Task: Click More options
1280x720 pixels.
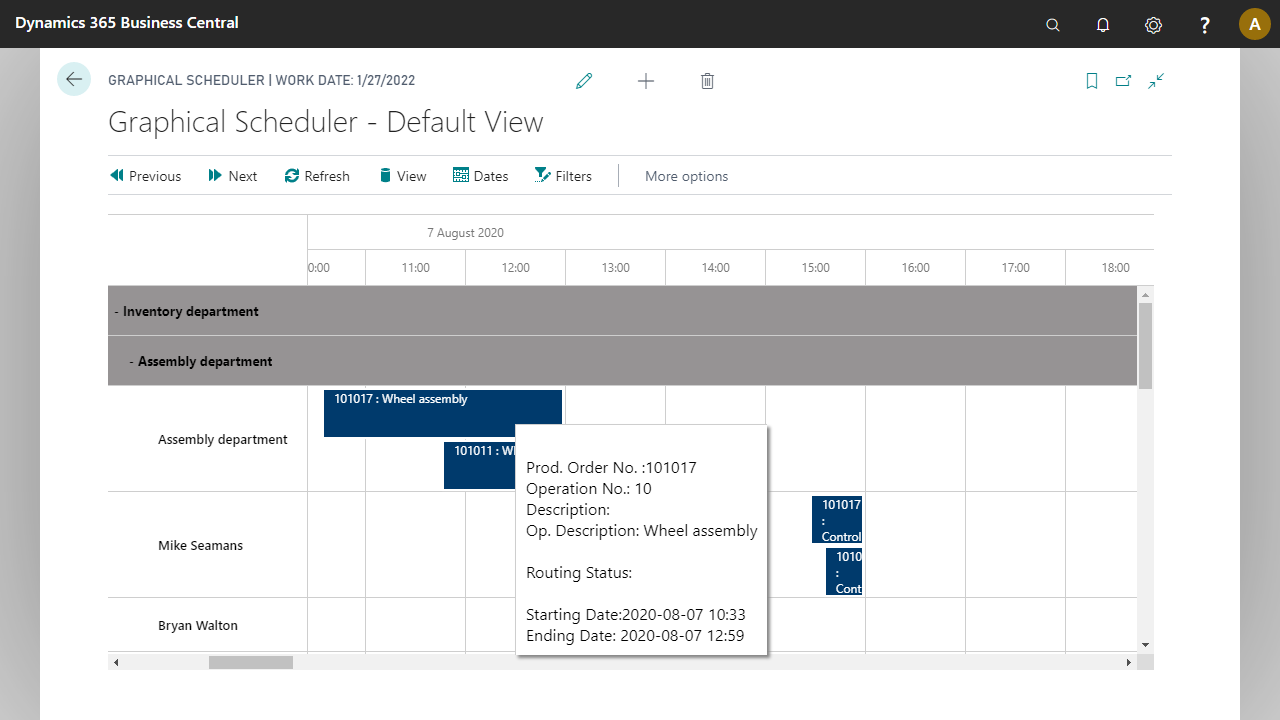Action: coord(686,176)
